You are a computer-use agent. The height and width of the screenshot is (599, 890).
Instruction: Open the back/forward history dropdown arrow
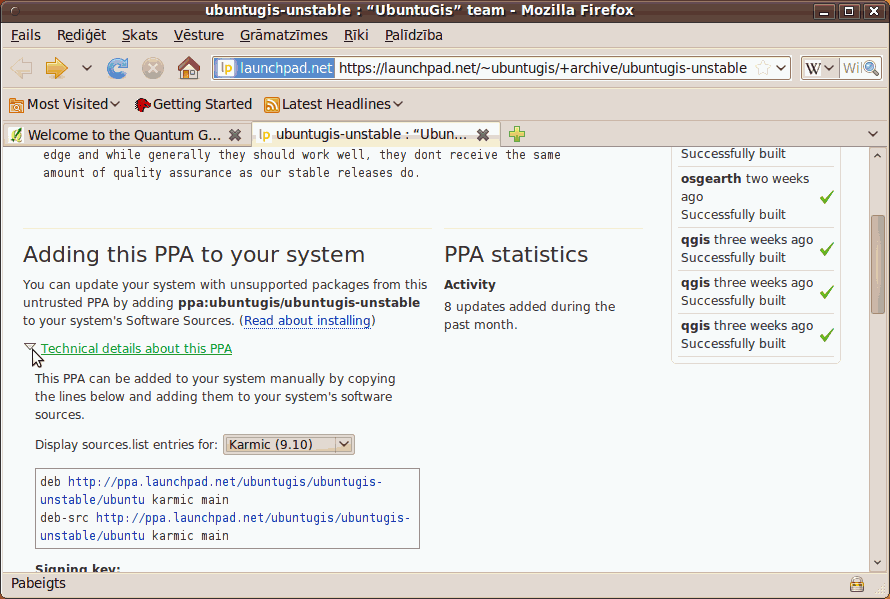click(x=86, y=68)
